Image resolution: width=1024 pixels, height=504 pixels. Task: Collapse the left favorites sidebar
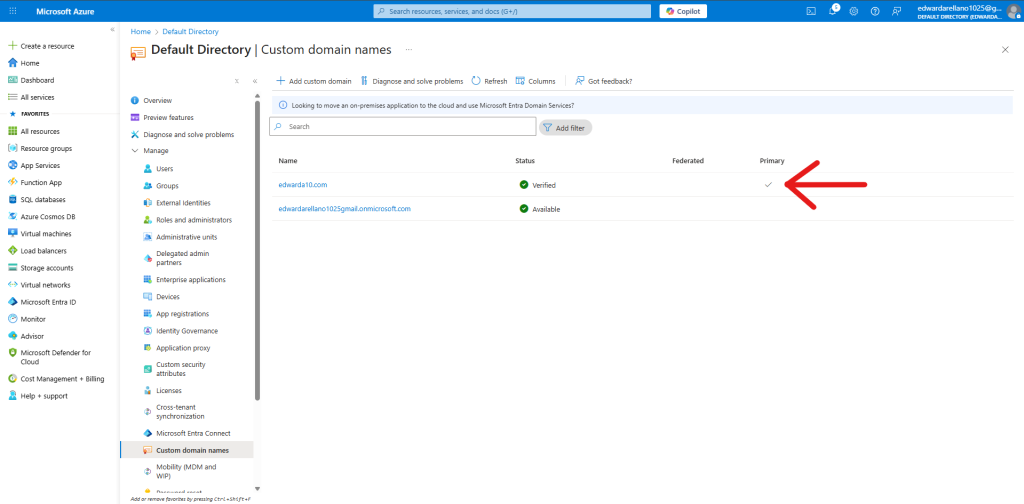(112, 30)
